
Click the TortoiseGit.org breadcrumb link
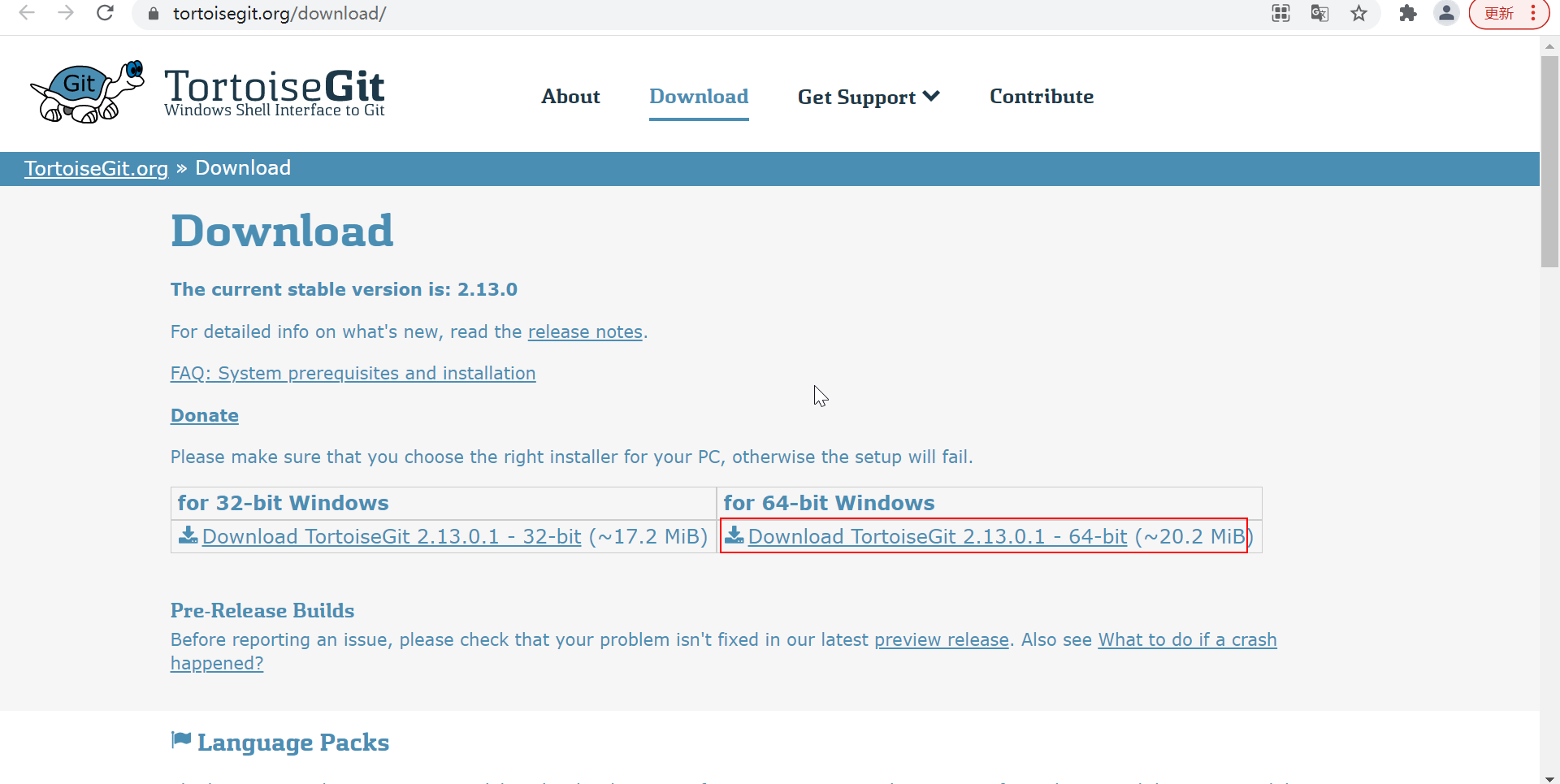pos(96,168)
